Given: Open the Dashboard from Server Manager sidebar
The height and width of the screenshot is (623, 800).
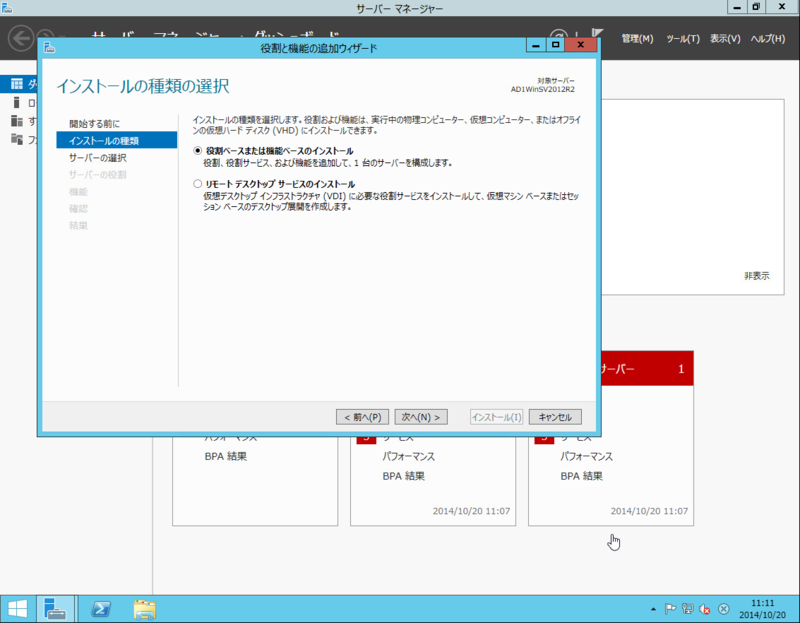Looking at the screenshot, I should pyautogui.click(x=16, y=84).
